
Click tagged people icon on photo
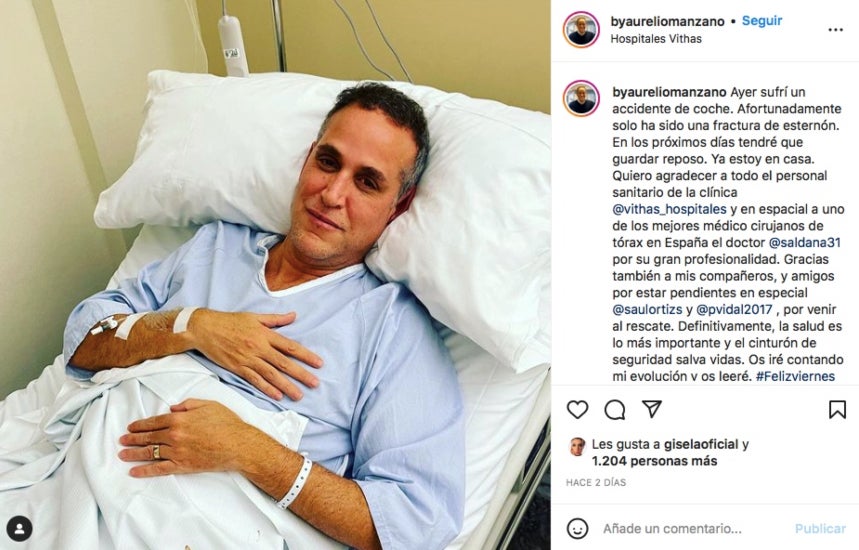point(20,529)
